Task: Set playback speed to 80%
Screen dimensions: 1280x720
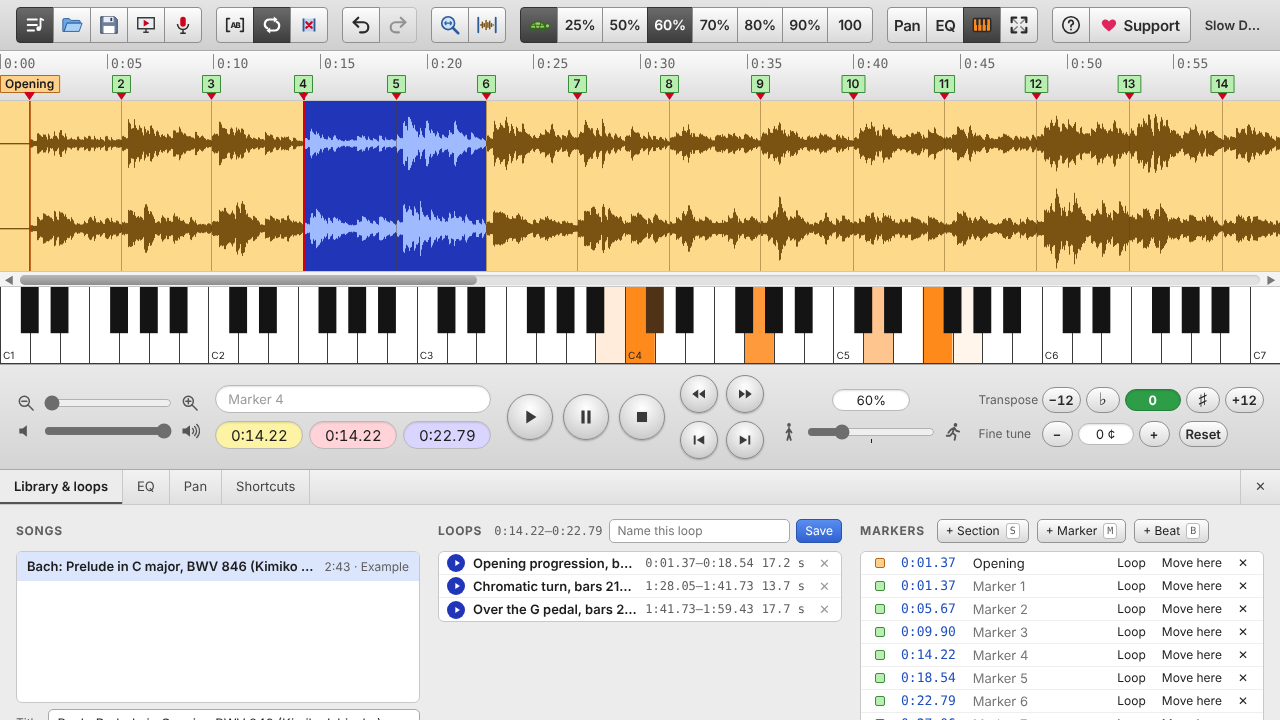Action: (x=760, y=25)
